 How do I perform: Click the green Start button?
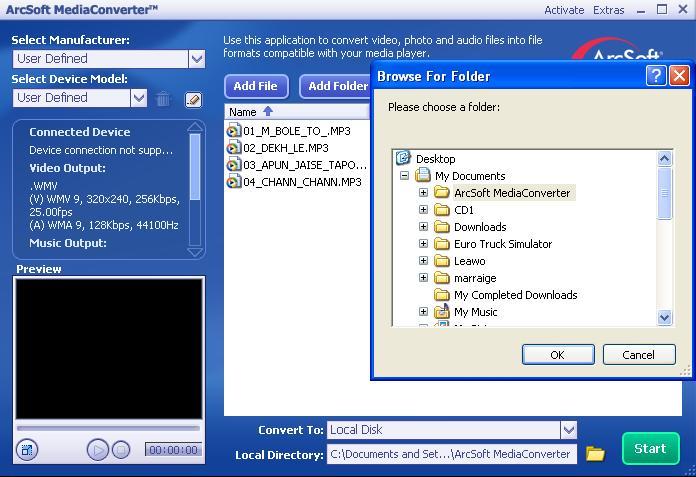click(650, 449)
